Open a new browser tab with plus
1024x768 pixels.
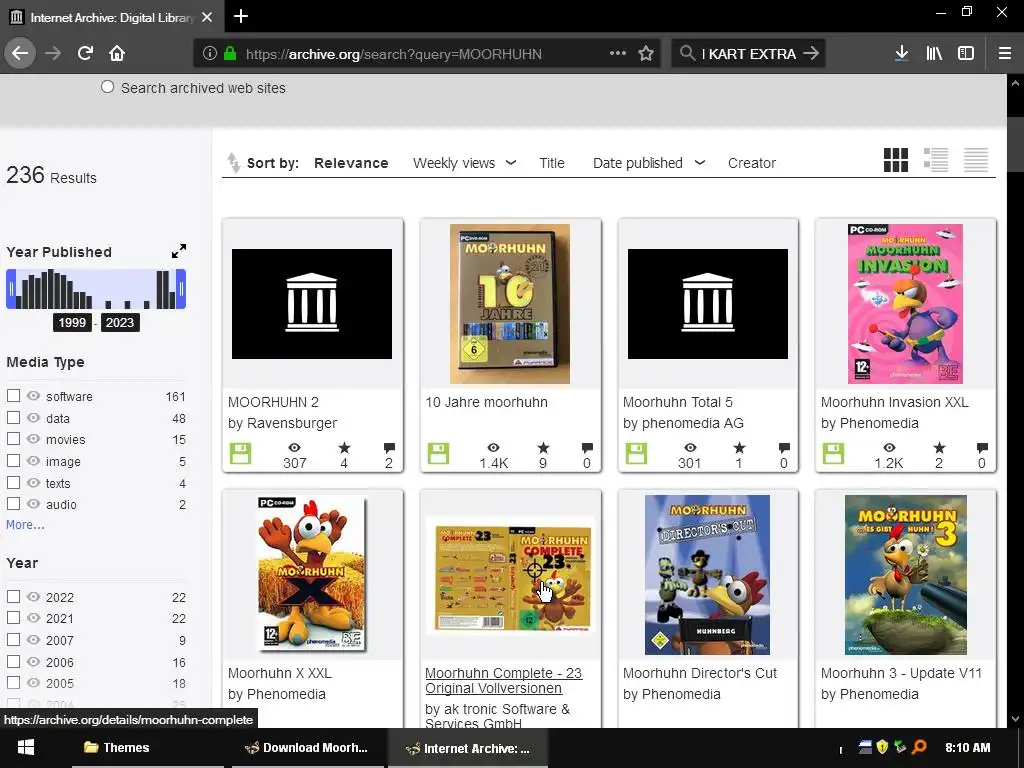coord(241,16)
